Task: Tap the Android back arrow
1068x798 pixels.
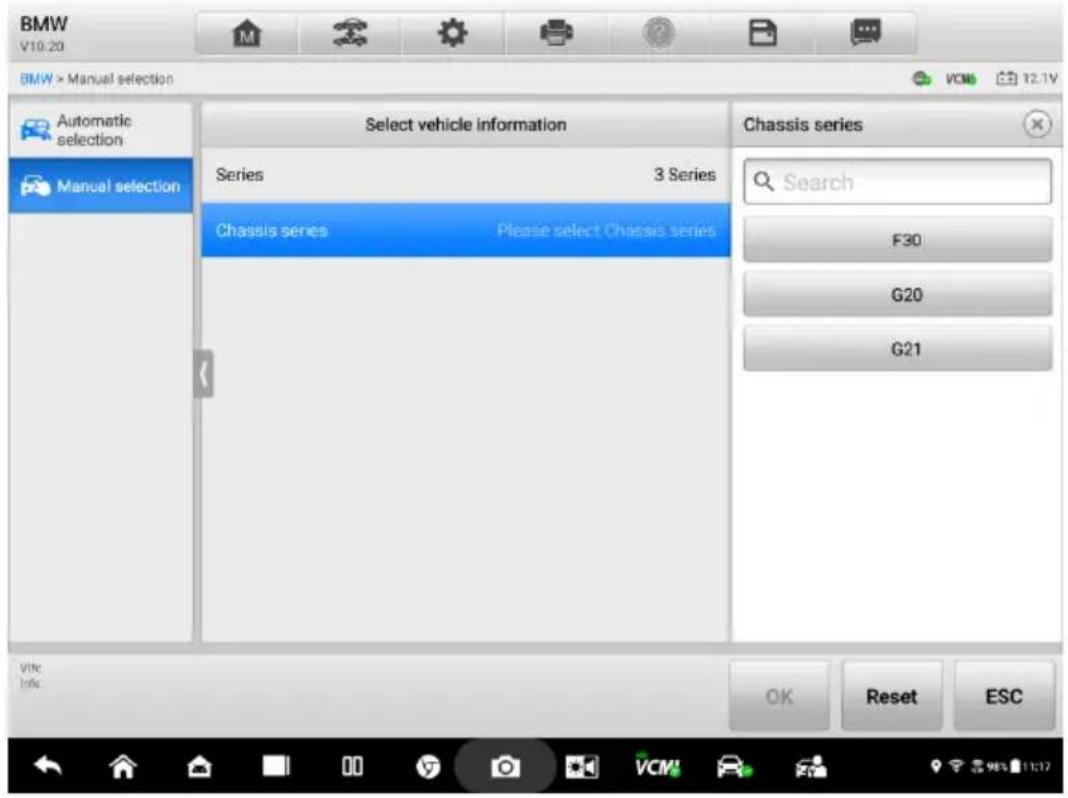Action: pos(48,767)
